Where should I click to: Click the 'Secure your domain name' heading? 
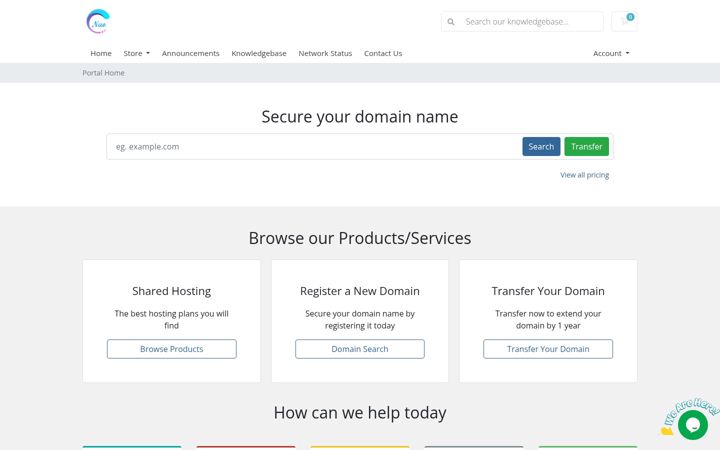360,117
